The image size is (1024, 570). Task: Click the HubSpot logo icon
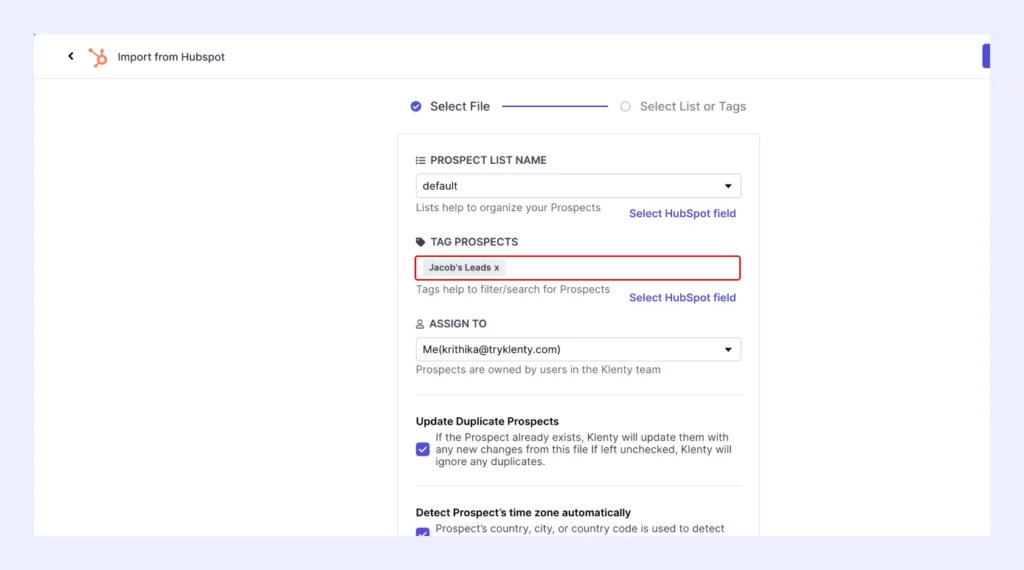tap(98, 57)
